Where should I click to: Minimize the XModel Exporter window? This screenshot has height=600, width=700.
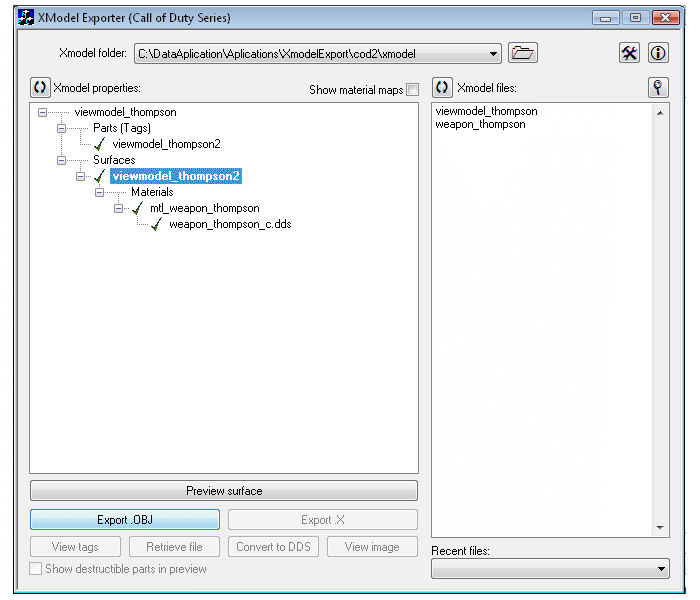click(x=605, y=18)
